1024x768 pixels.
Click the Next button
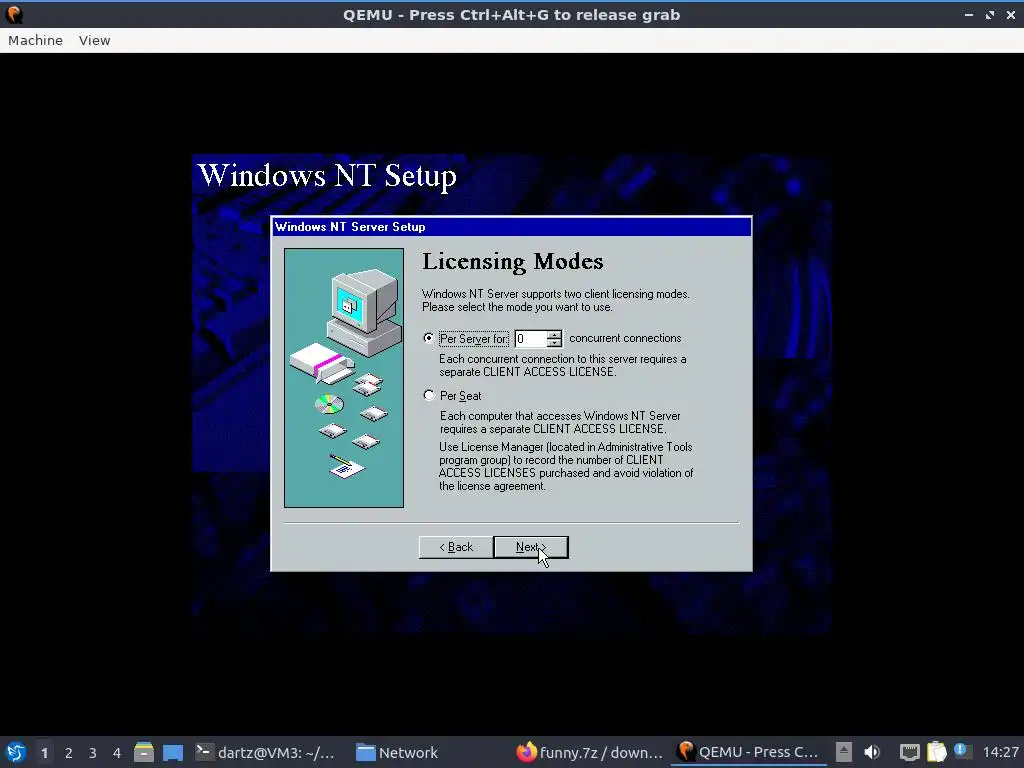click(x=531, y=547)
